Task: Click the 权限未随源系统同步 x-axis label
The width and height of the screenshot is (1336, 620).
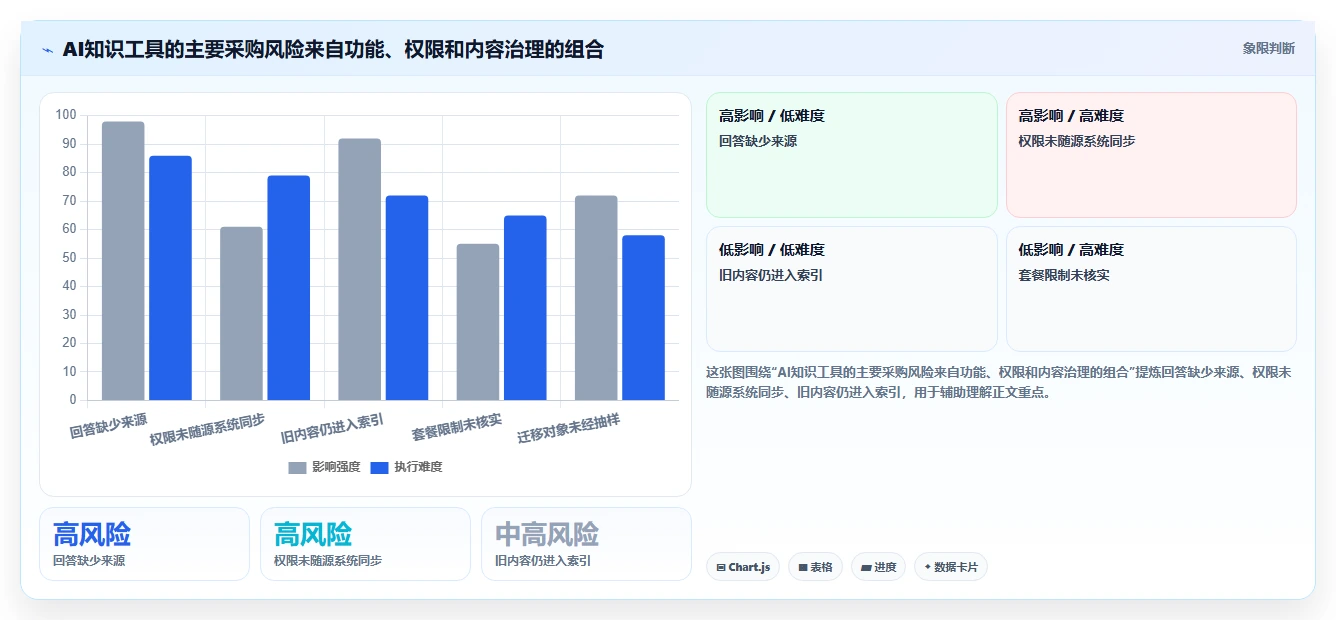Action: pos(207,429)
